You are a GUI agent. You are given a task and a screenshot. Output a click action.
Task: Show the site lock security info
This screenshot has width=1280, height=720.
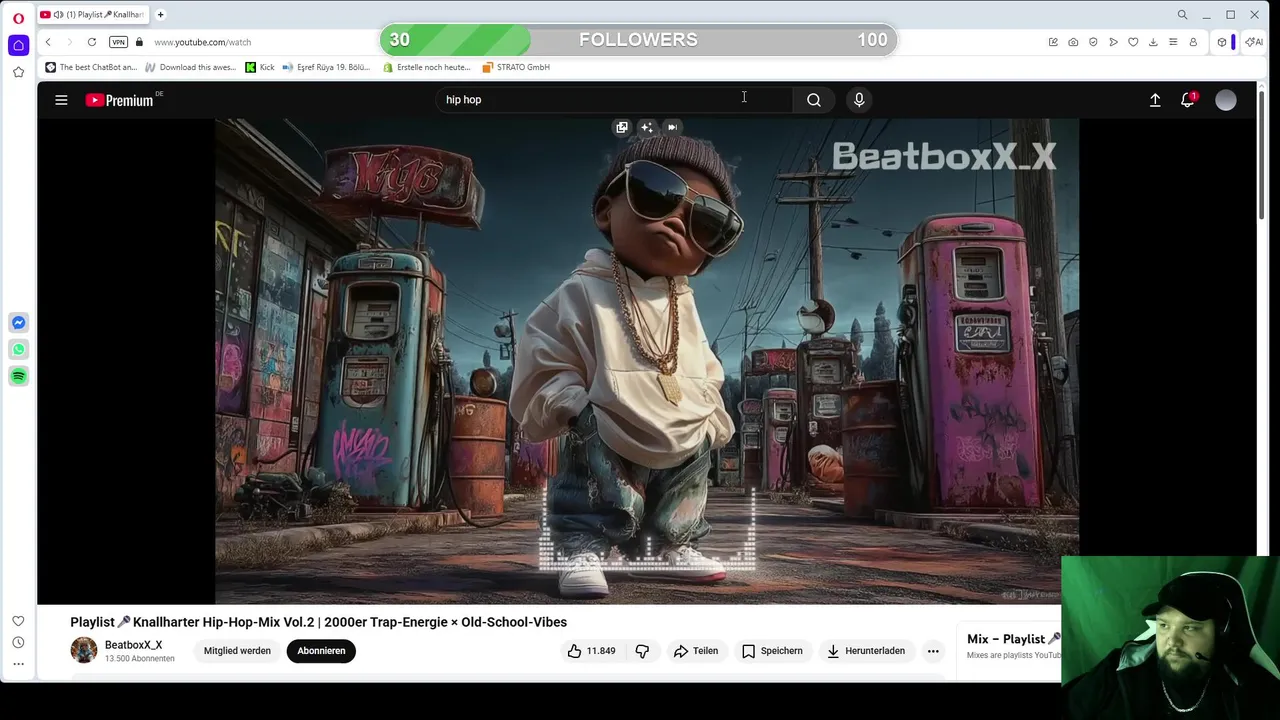[x=140, y=42]
